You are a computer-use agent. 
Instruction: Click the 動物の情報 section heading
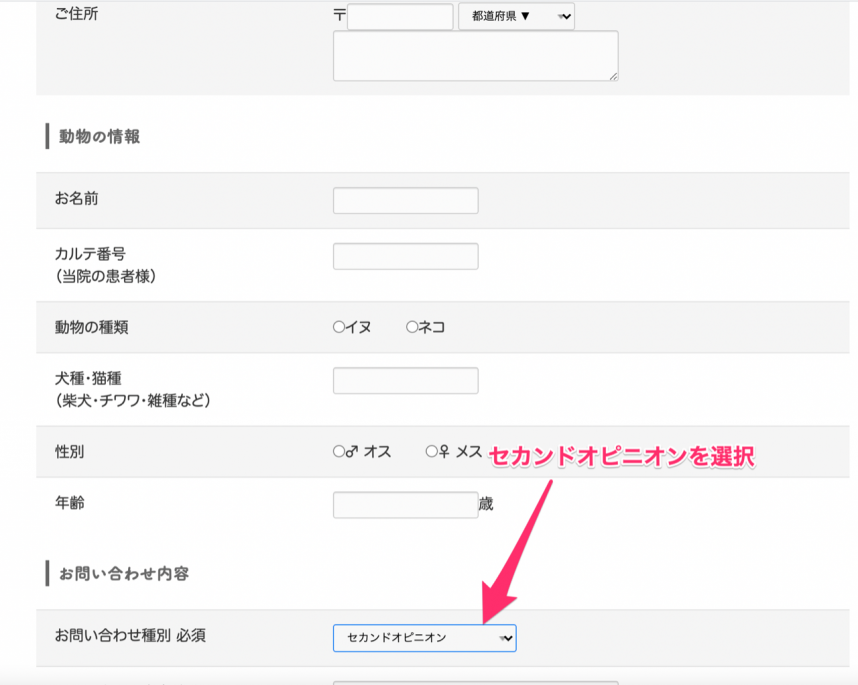(x=98, y=137)
